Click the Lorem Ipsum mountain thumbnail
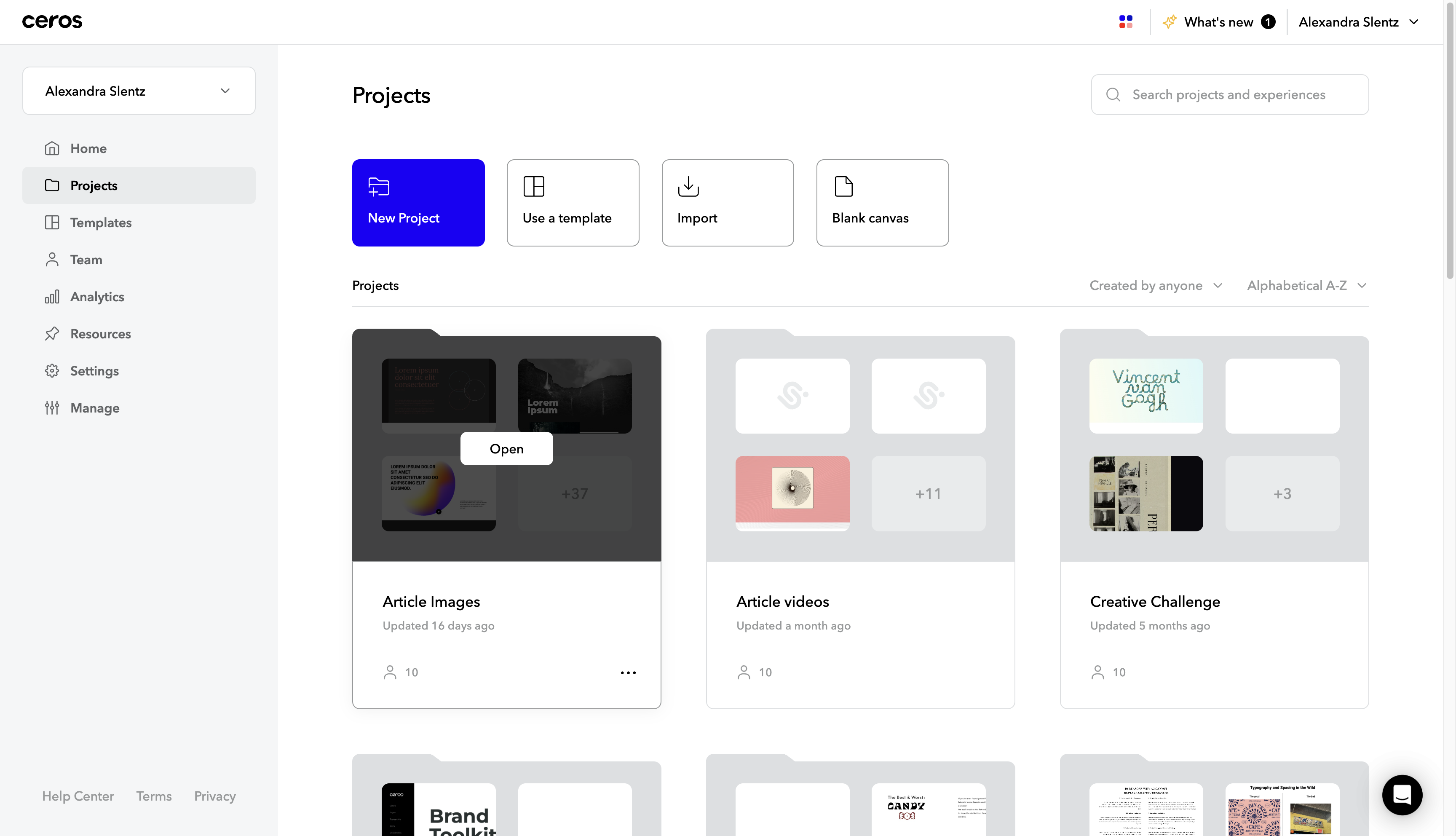1456x836 pixels. [x=575, y=396]
